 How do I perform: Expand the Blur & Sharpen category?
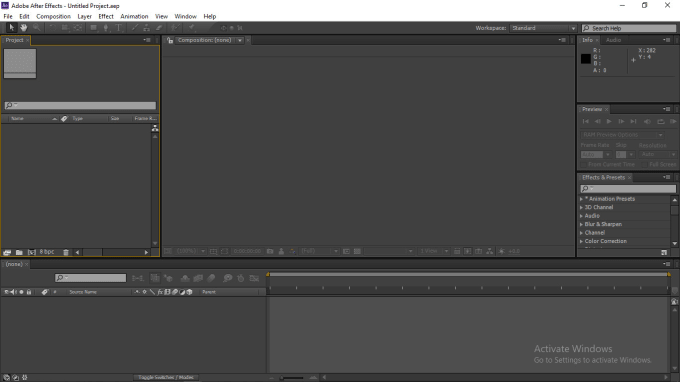click(582, 224)
